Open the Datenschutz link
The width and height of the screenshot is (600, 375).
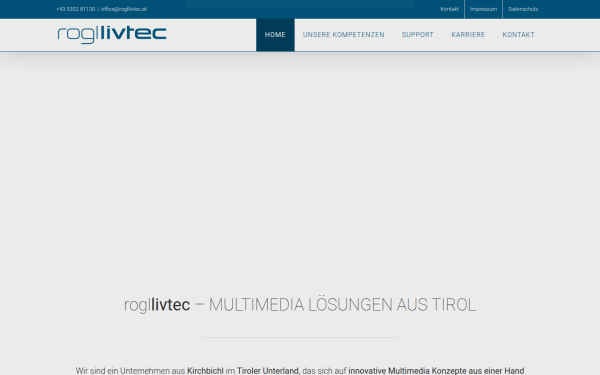coord(523,9)
